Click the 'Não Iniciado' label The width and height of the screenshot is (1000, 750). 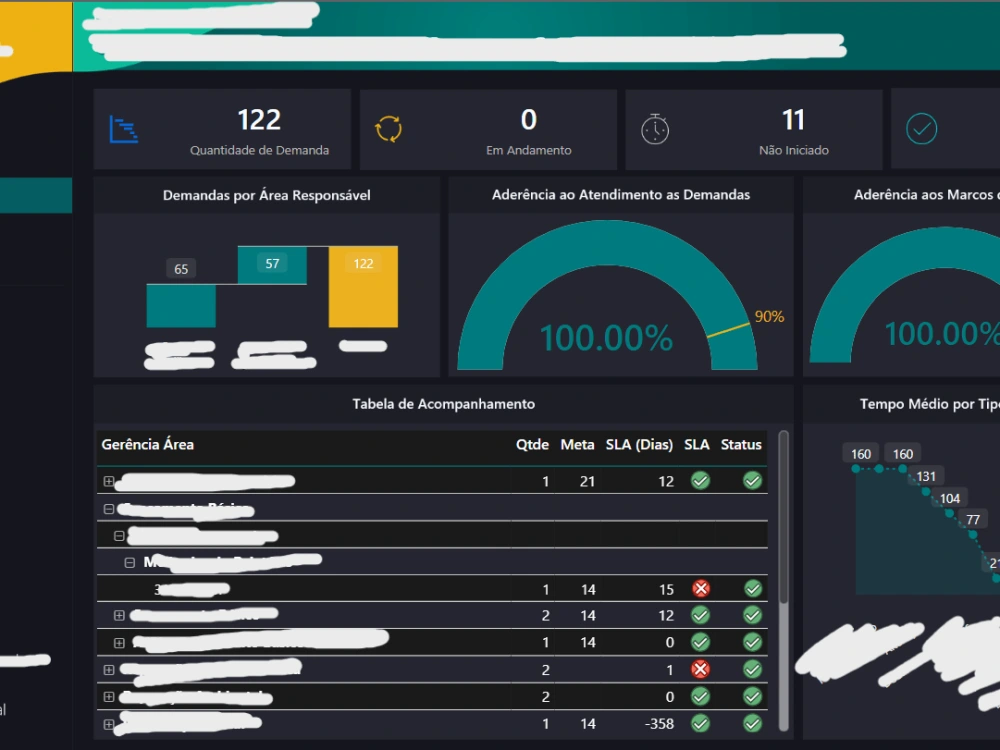point(794,151)
